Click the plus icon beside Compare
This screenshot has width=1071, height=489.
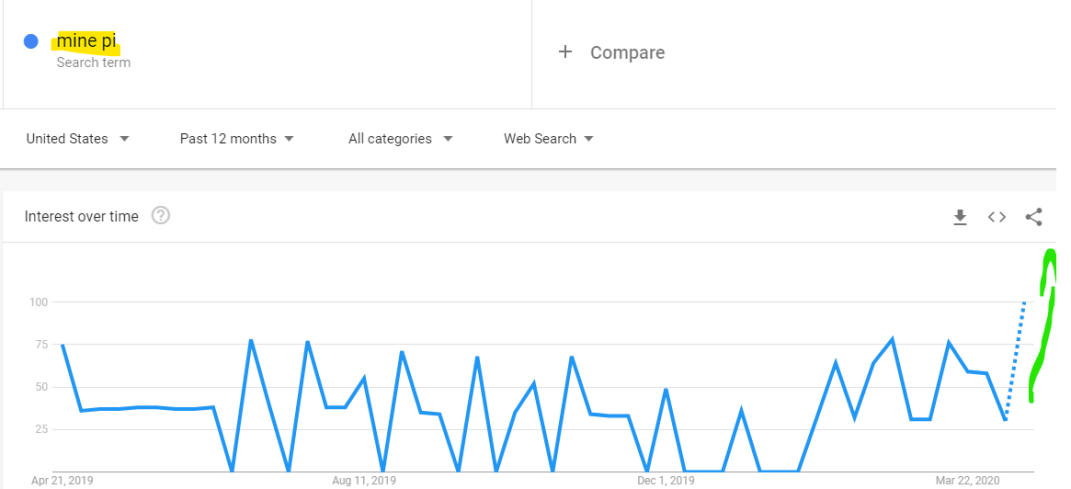tap(565, 52)
